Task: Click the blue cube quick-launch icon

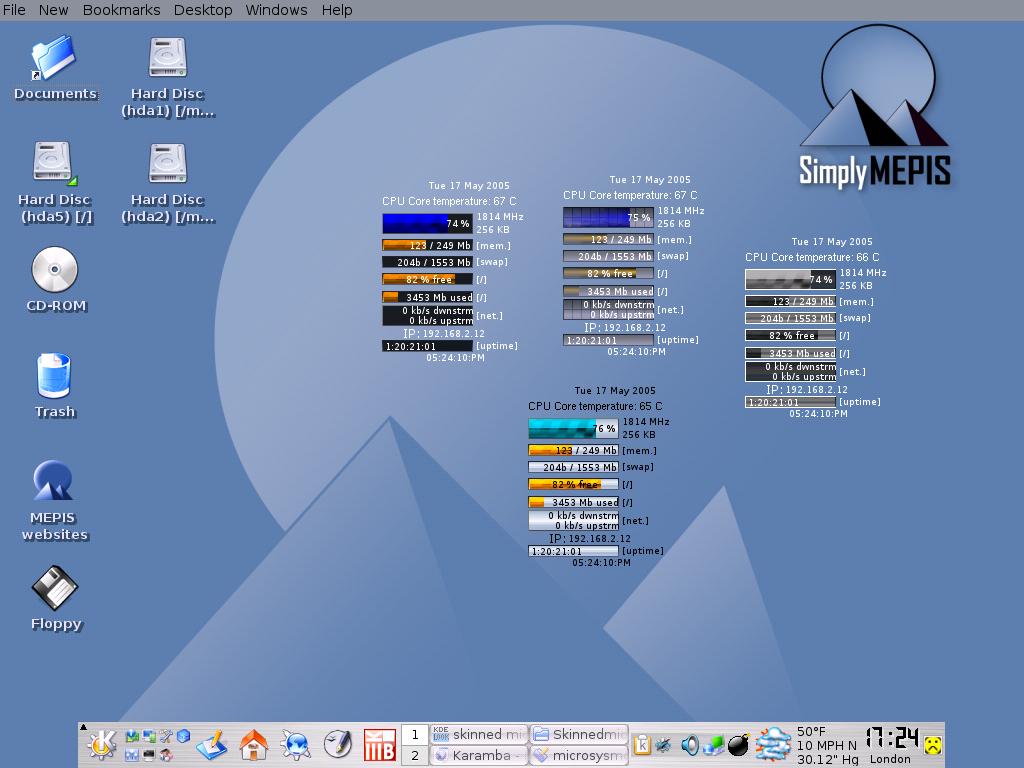Action: point(184,736)
